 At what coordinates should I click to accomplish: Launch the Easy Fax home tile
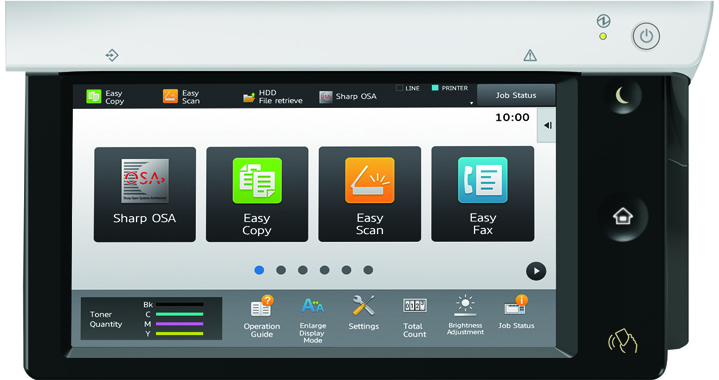(x=482, y=194)
